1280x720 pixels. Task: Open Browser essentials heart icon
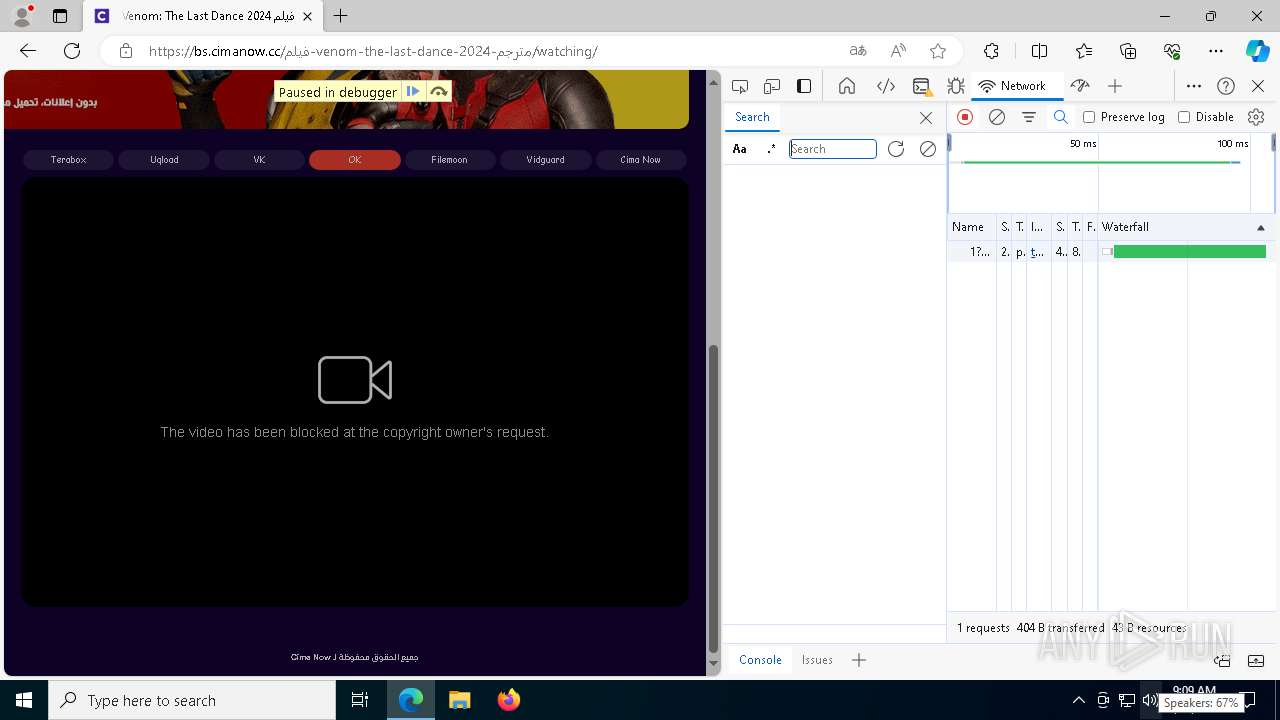tap(1172, 51)
